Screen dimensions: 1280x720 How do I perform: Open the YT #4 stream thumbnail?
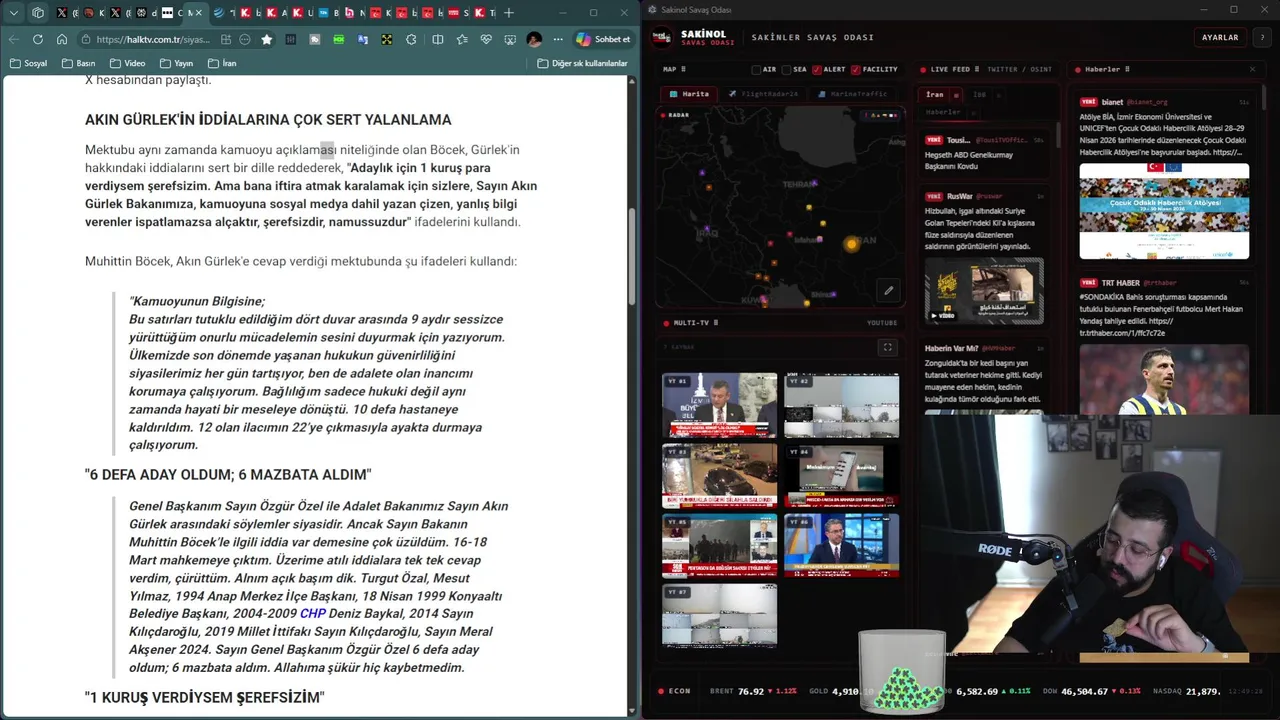(x=841, y=476)
